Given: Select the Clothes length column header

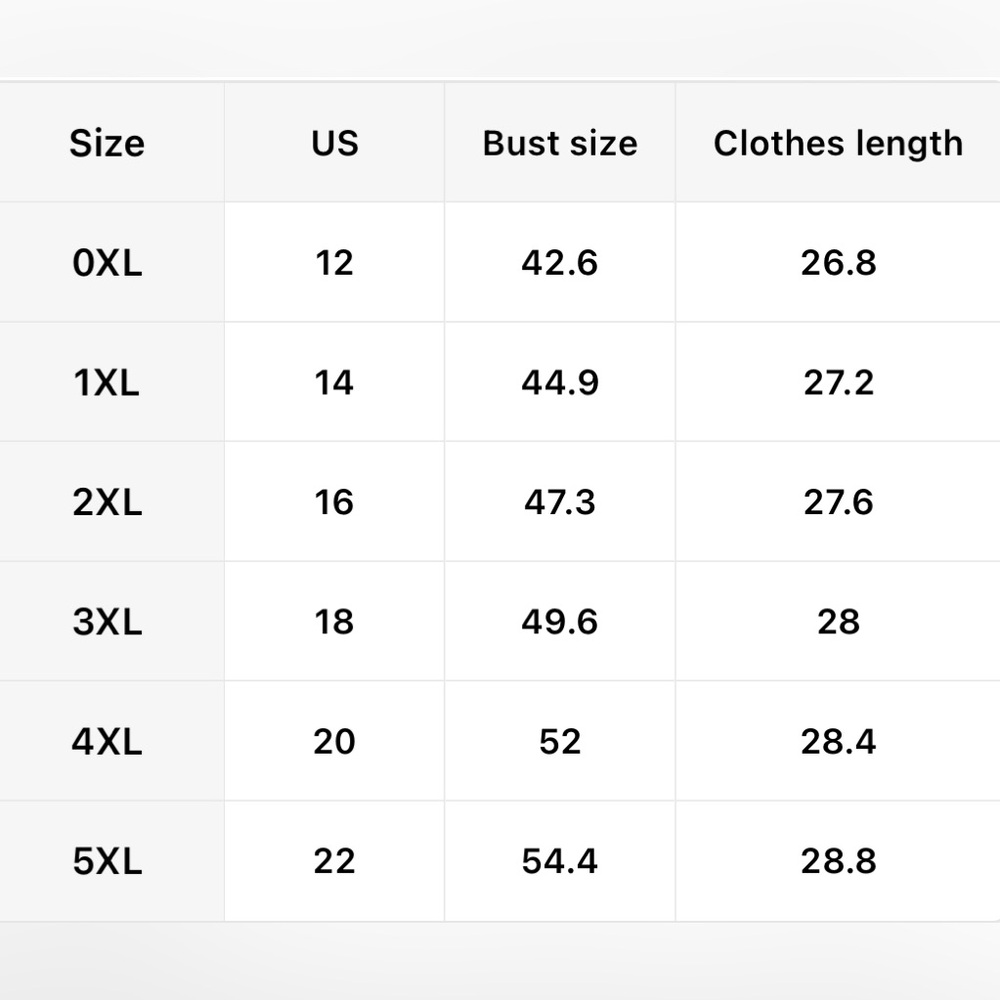Looking at the screenshot, I should 838,143.
